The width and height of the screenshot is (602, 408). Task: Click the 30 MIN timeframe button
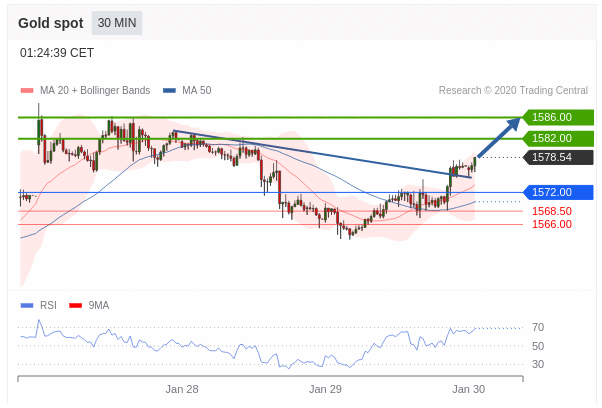[117, 23]
